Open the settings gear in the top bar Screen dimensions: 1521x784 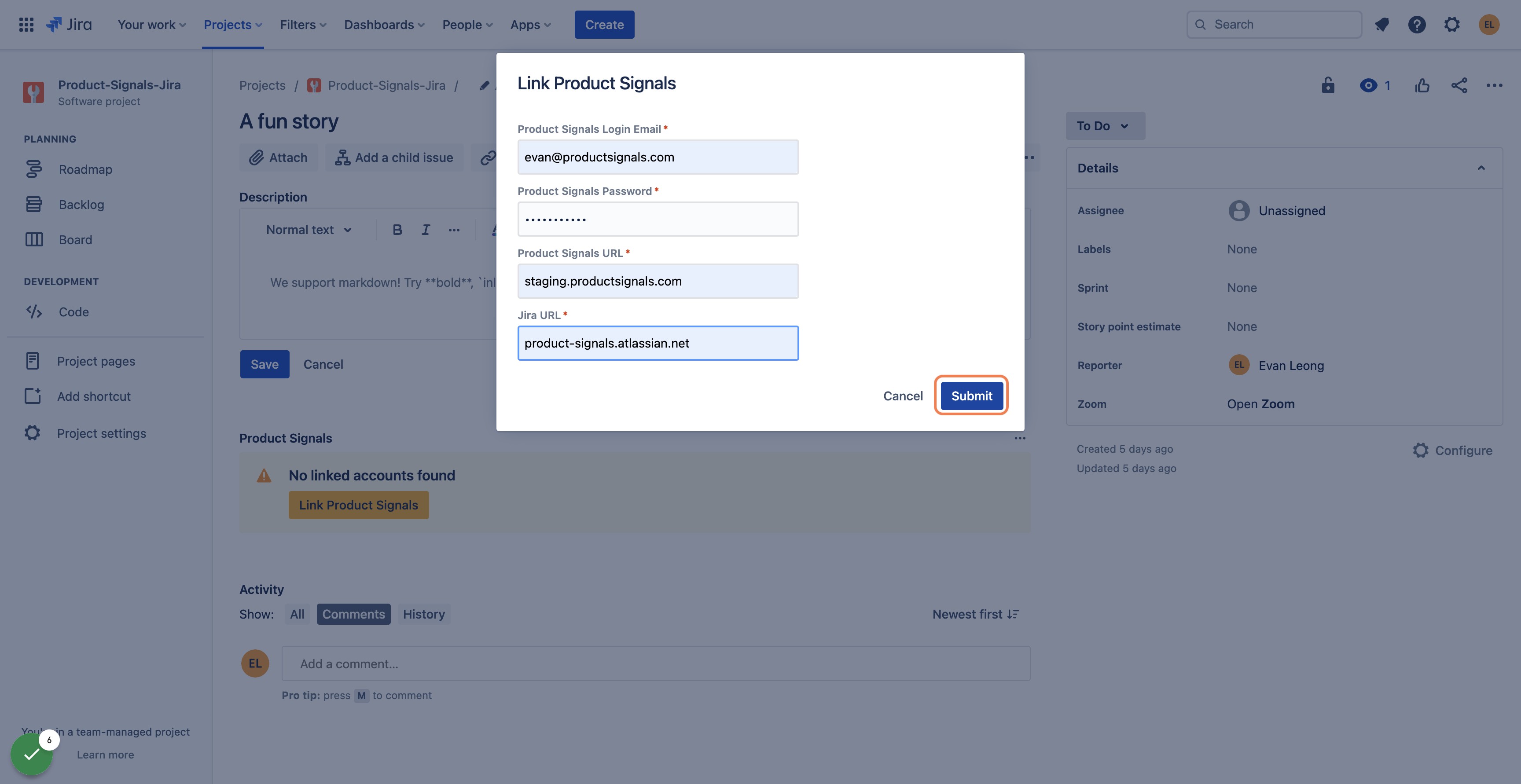1452,24
